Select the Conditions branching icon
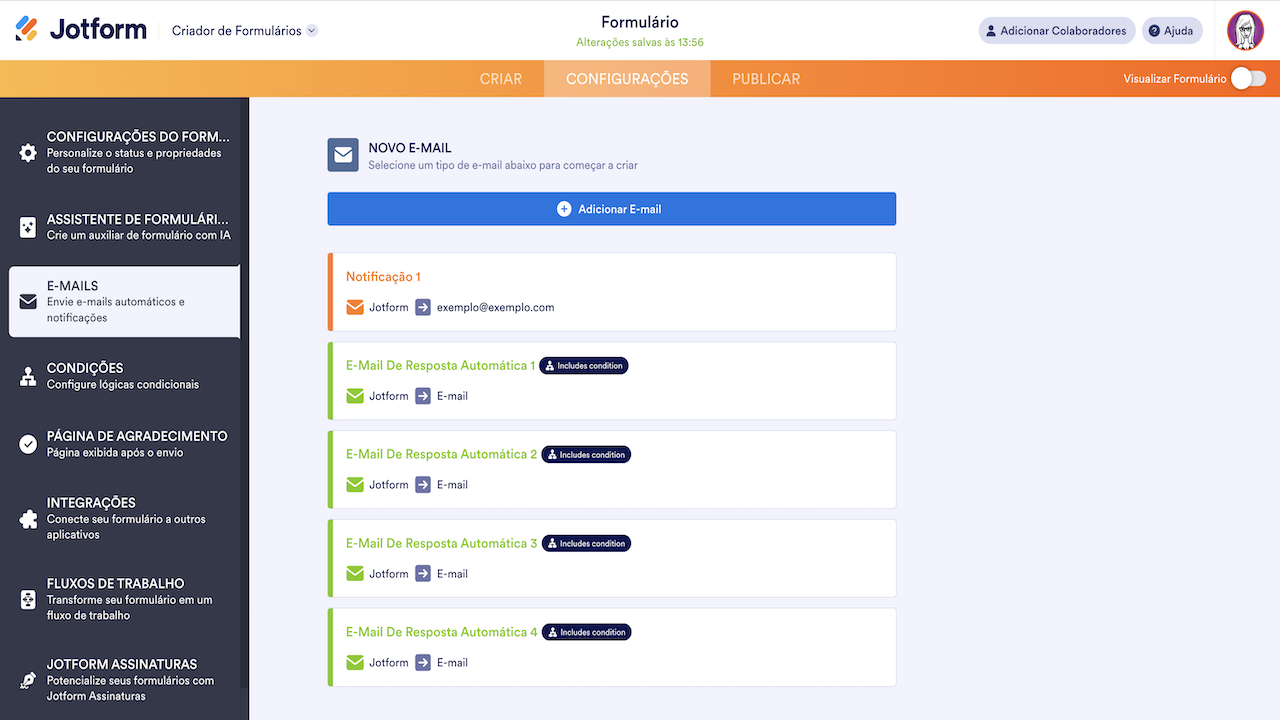Viewport: 1280px width, 720px height. pyautogui.click(x=28, y=376)
